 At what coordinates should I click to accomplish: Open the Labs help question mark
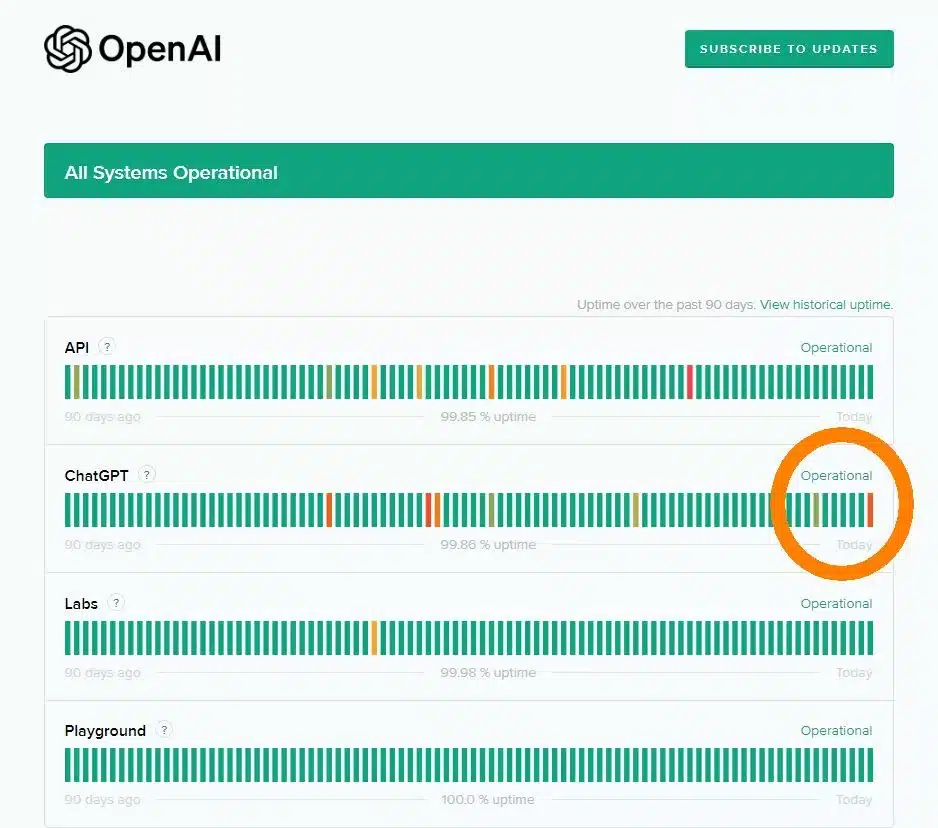pyautogui.click(x=116, y=602)
